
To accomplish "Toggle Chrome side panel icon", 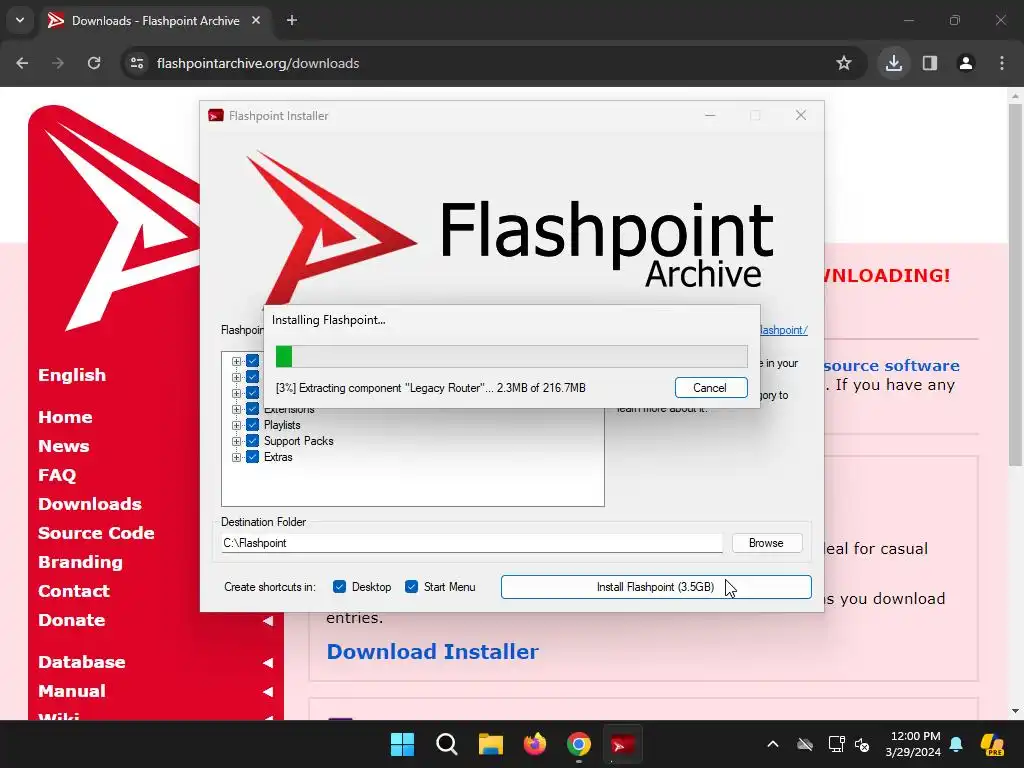I will coord(930,63).
